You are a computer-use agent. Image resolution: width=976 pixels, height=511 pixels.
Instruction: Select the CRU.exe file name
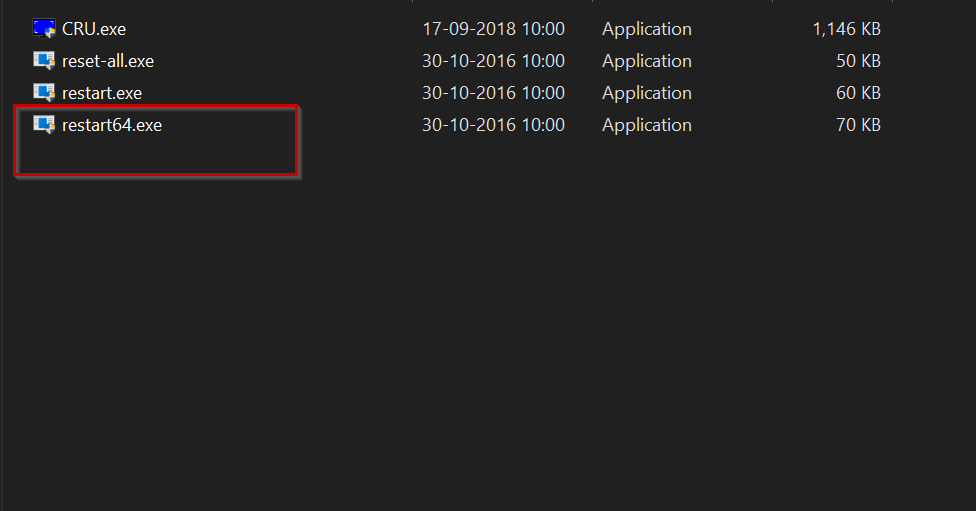pyautogui.click(x=94, y=29)
